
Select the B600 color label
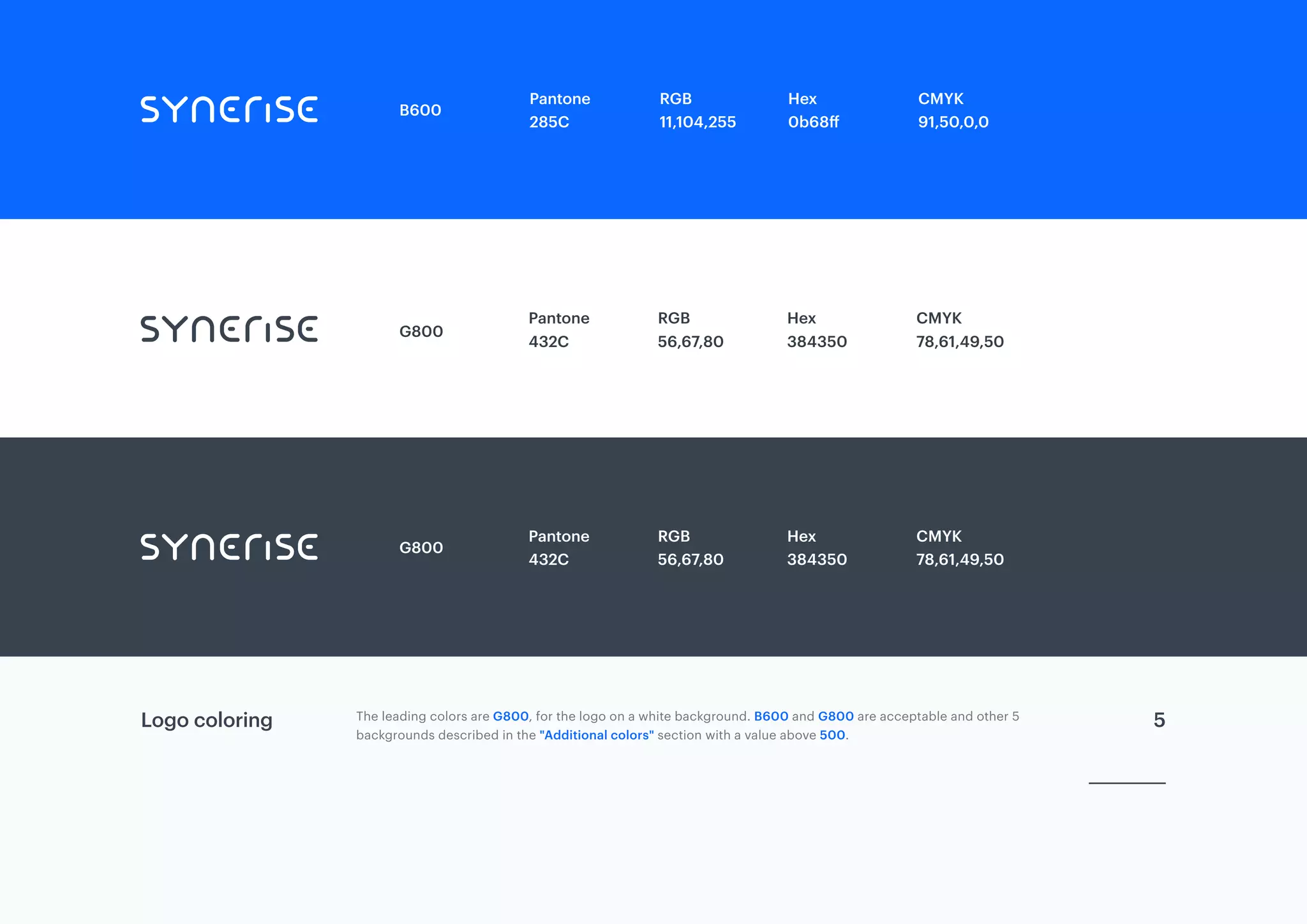pyautogui.click(x=420, y=110)
